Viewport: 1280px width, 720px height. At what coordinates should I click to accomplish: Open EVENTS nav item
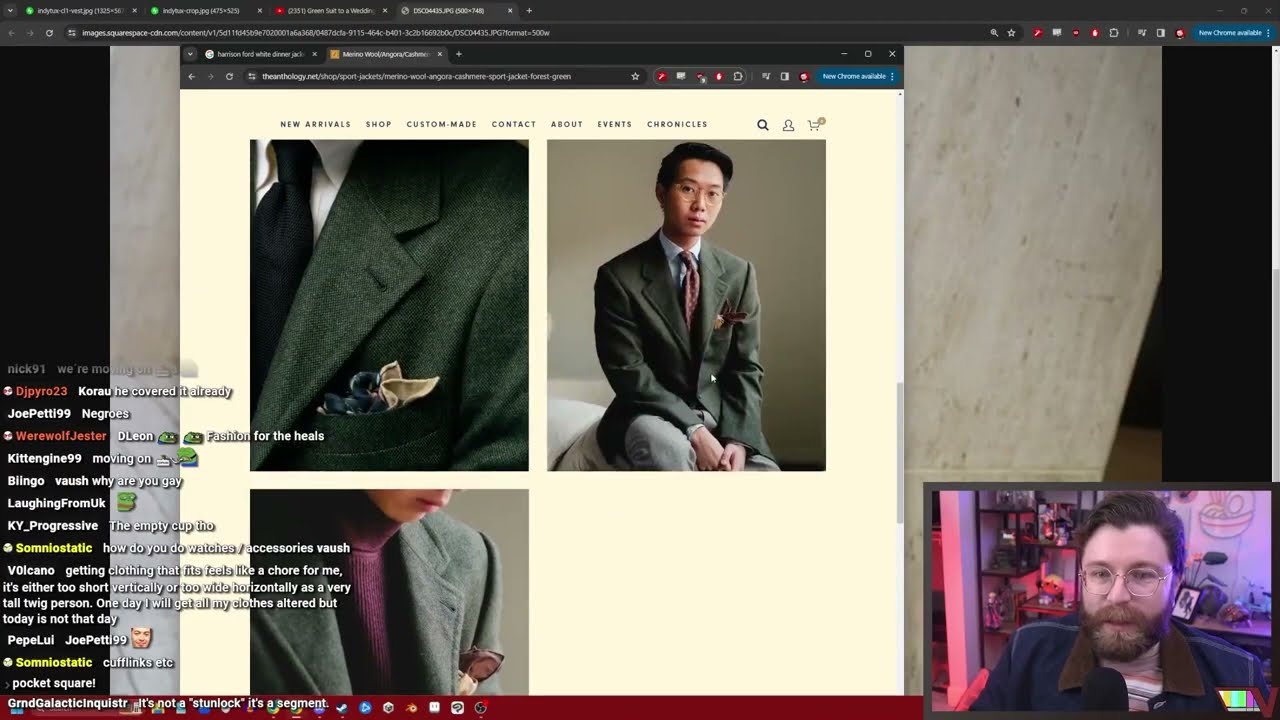pyautogui.click(x=615, y=125)
